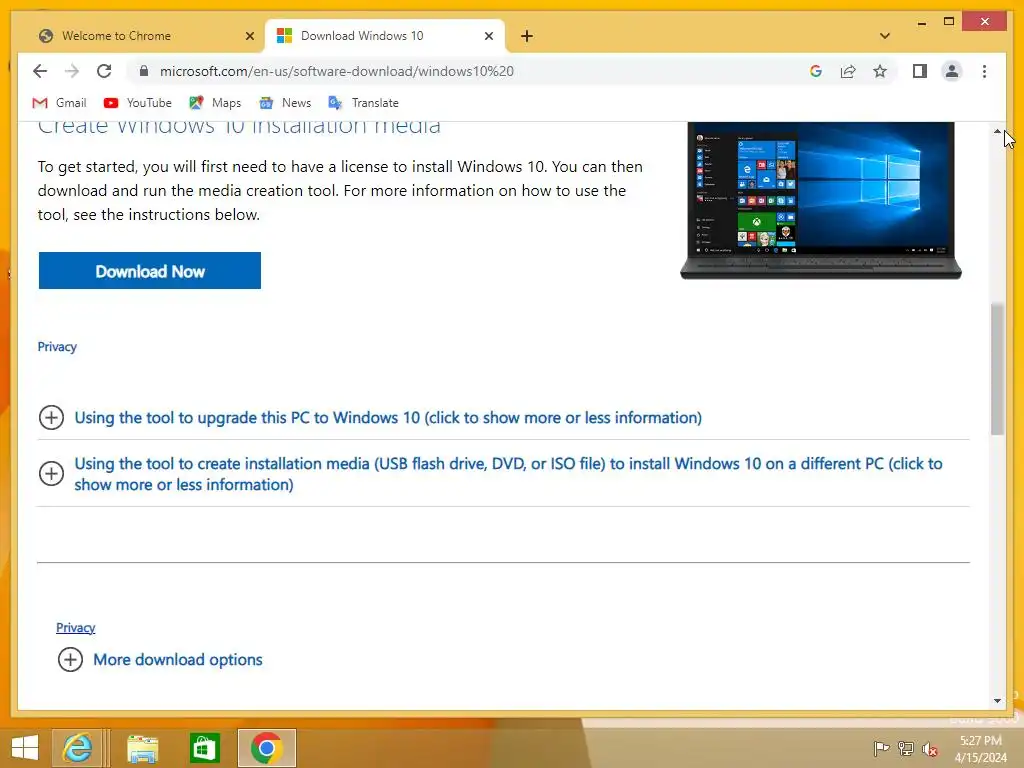
Task: Open the YouTube bookmark
Action: [138, 103]
